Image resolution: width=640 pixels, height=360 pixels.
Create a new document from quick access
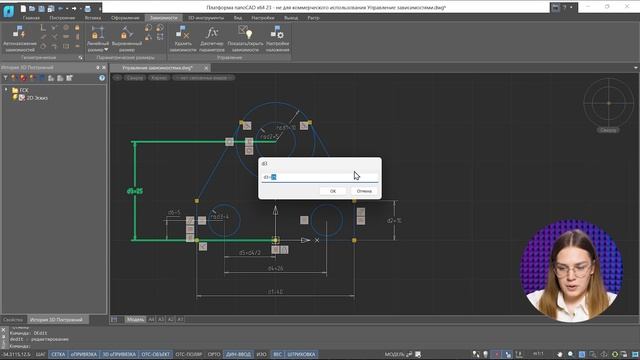[23, 8]
